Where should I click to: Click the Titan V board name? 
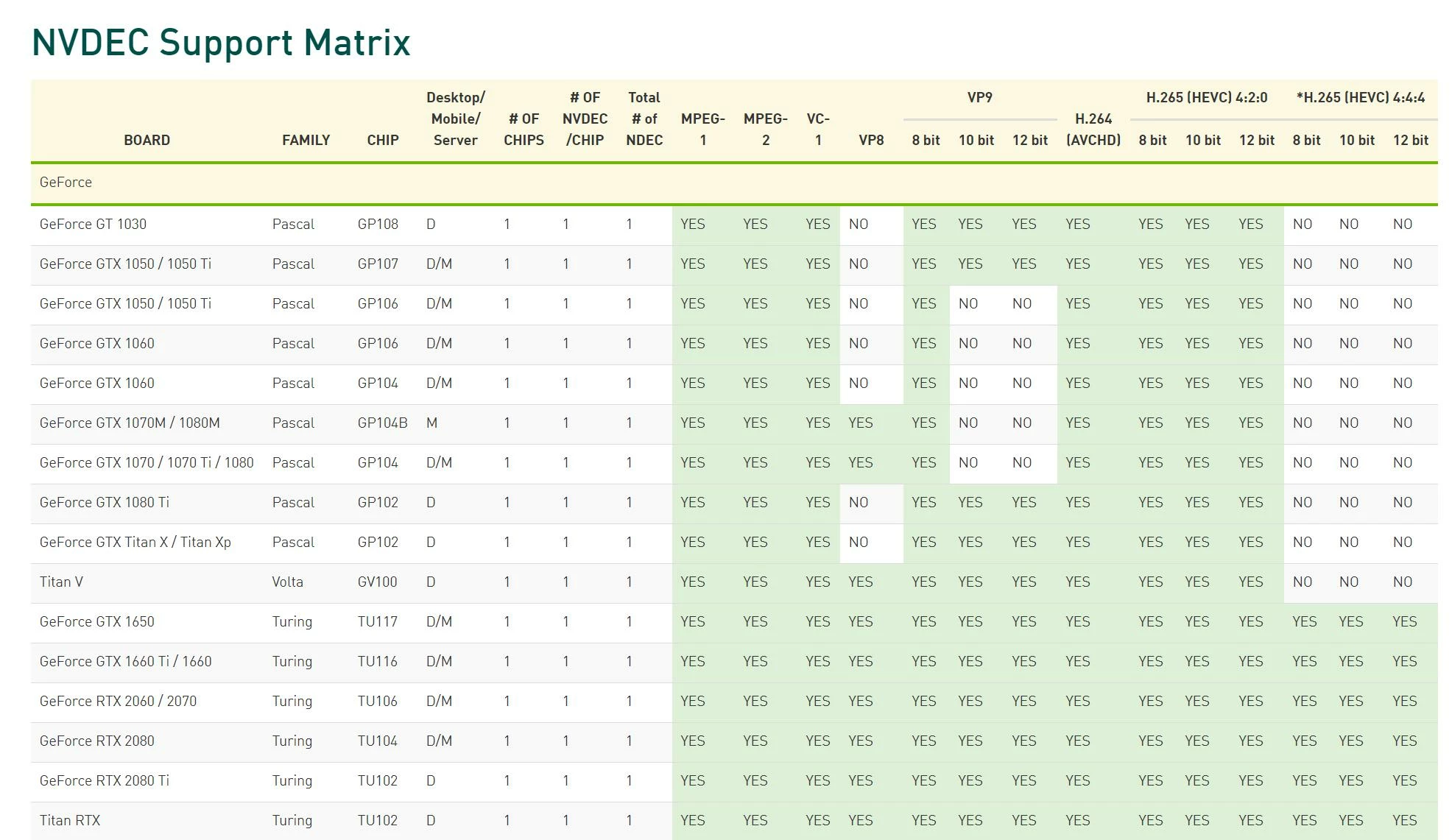click(x=61, y=582)
